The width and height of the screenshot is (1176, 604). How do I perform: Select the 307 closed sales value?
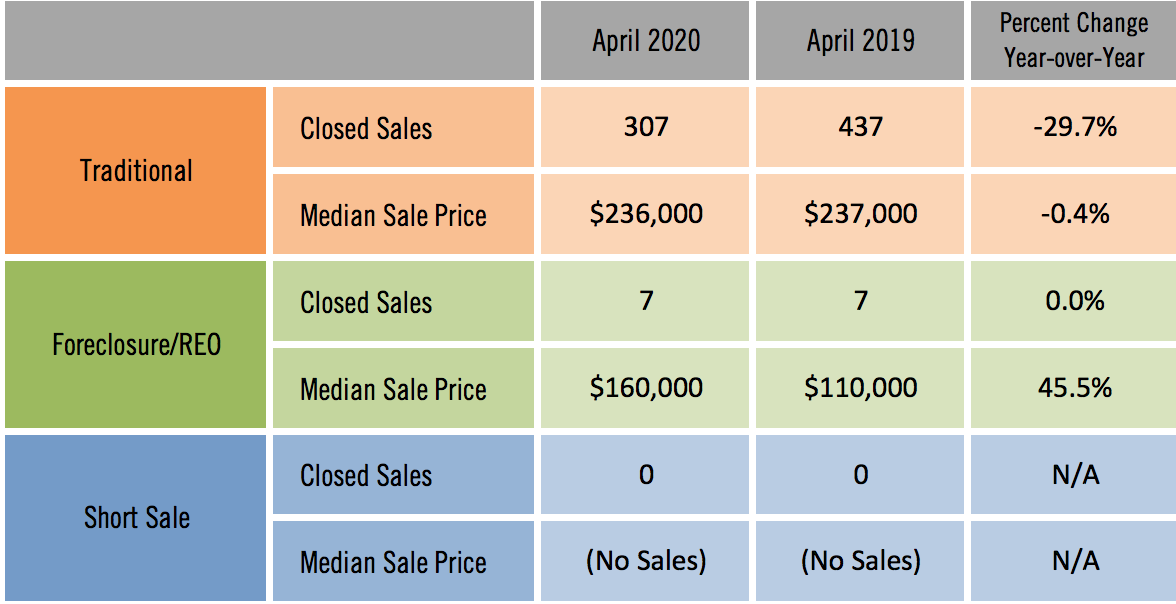[x=645, y=128]
